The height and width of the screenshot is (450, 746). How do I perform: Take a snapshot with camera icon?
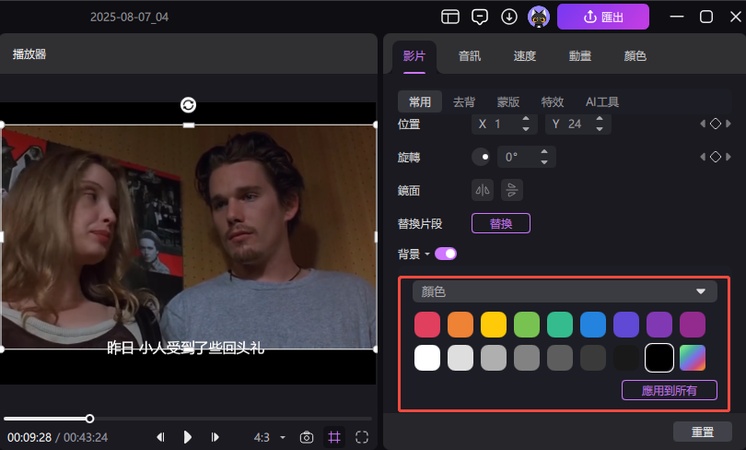pyautogui.click(x=306, y=437)
